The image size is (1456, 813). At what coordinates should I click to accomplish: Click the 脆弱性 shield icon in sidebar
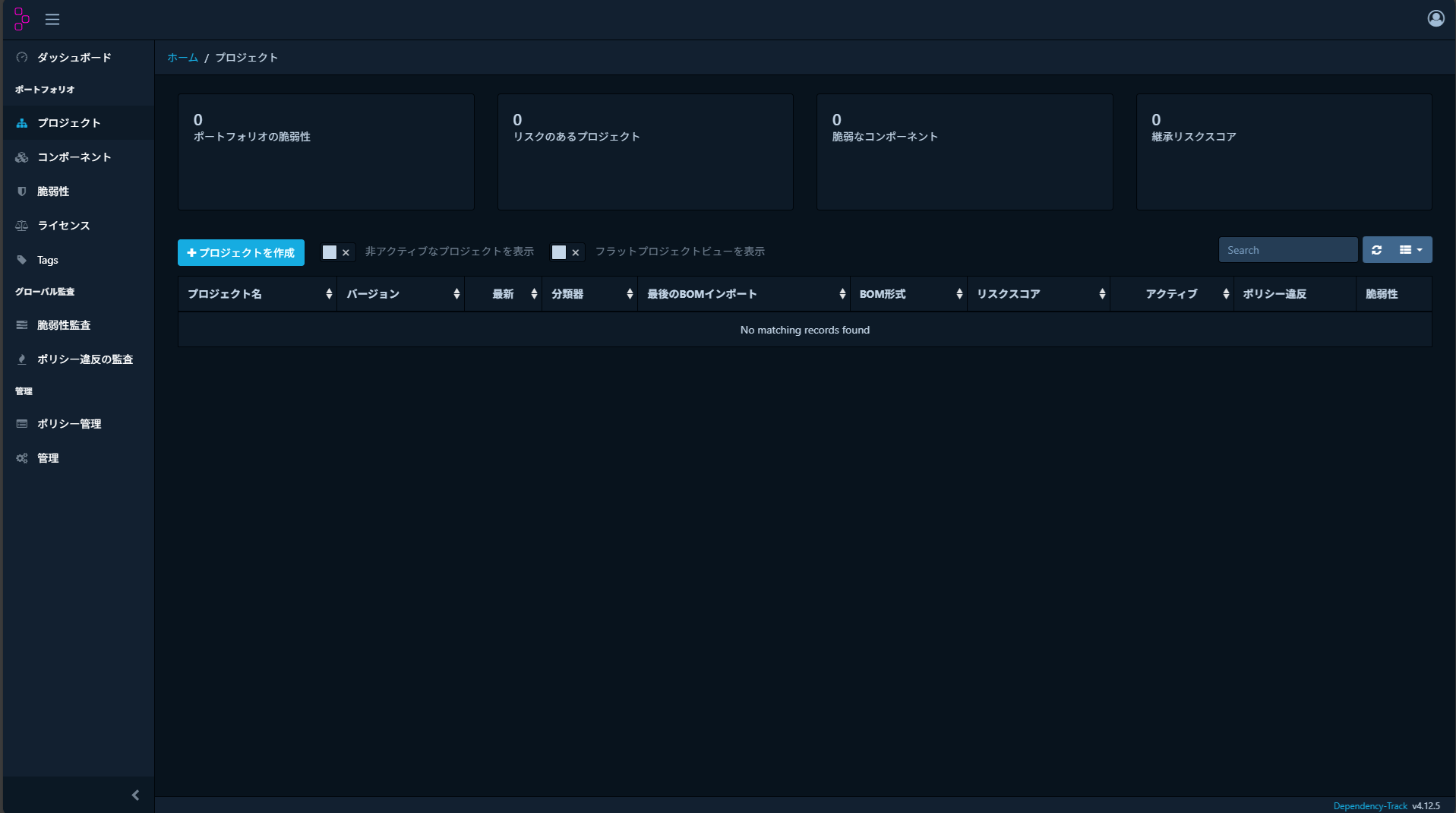tap(22, 191)
